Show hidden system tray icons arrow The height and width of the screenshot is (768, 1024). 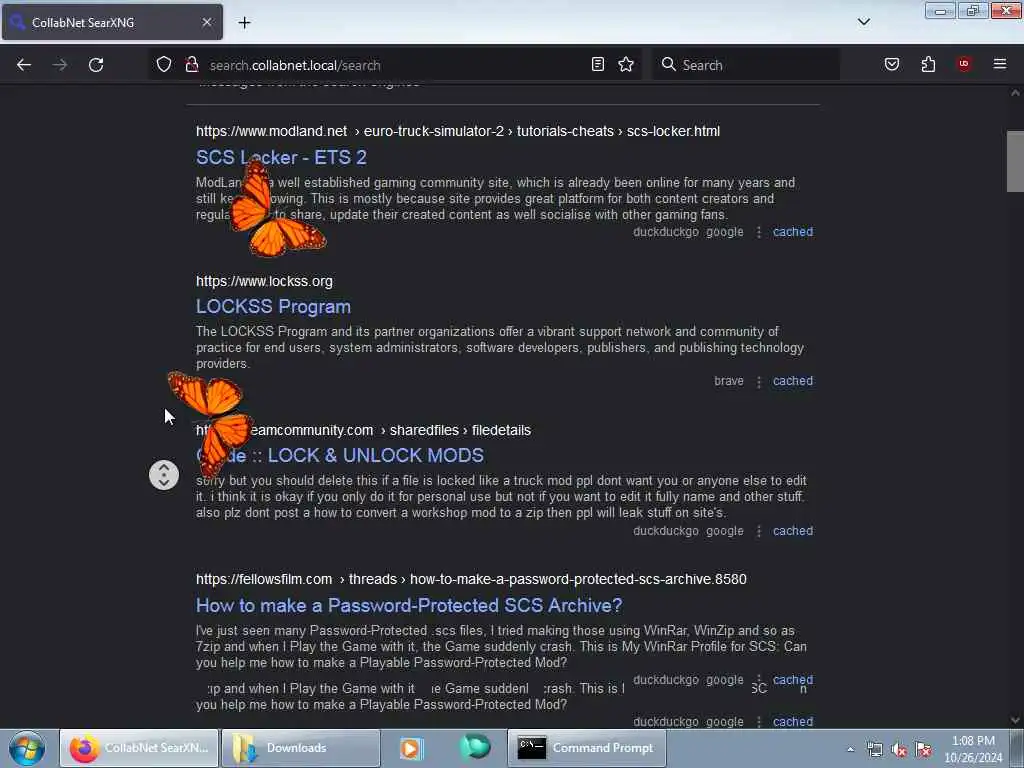pyautogui.click(x=850, y=749)
